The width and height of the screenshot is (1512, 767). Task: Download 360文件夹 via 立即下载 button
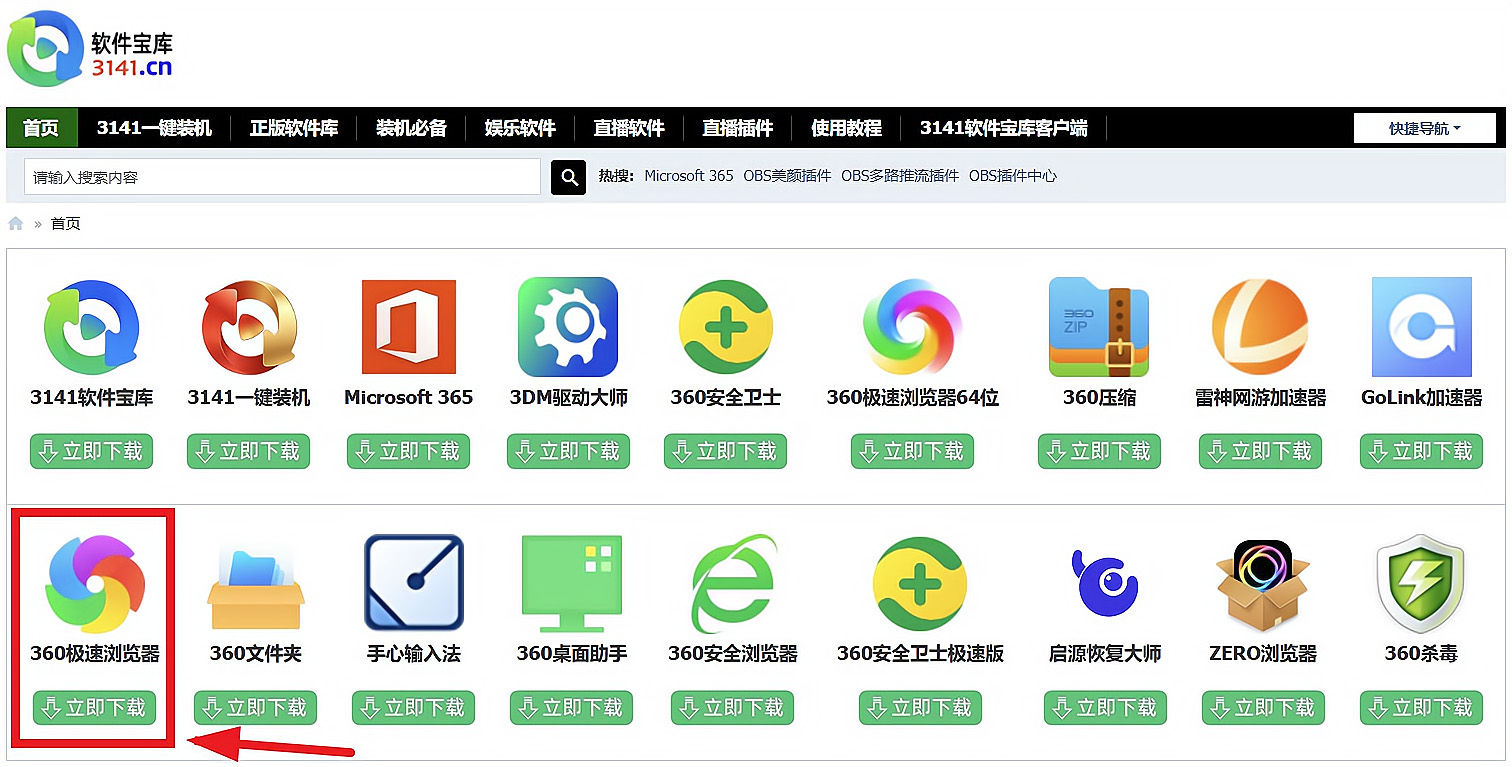tap(256, 708)
